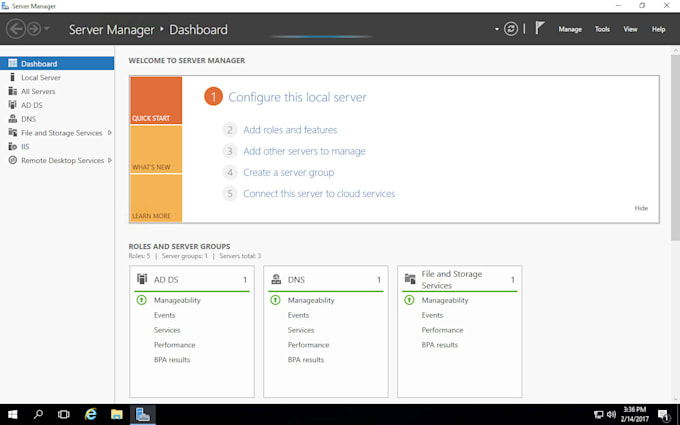Open Performance in the AD DS tile
This screenshot has width=680, height=425.
175,345
